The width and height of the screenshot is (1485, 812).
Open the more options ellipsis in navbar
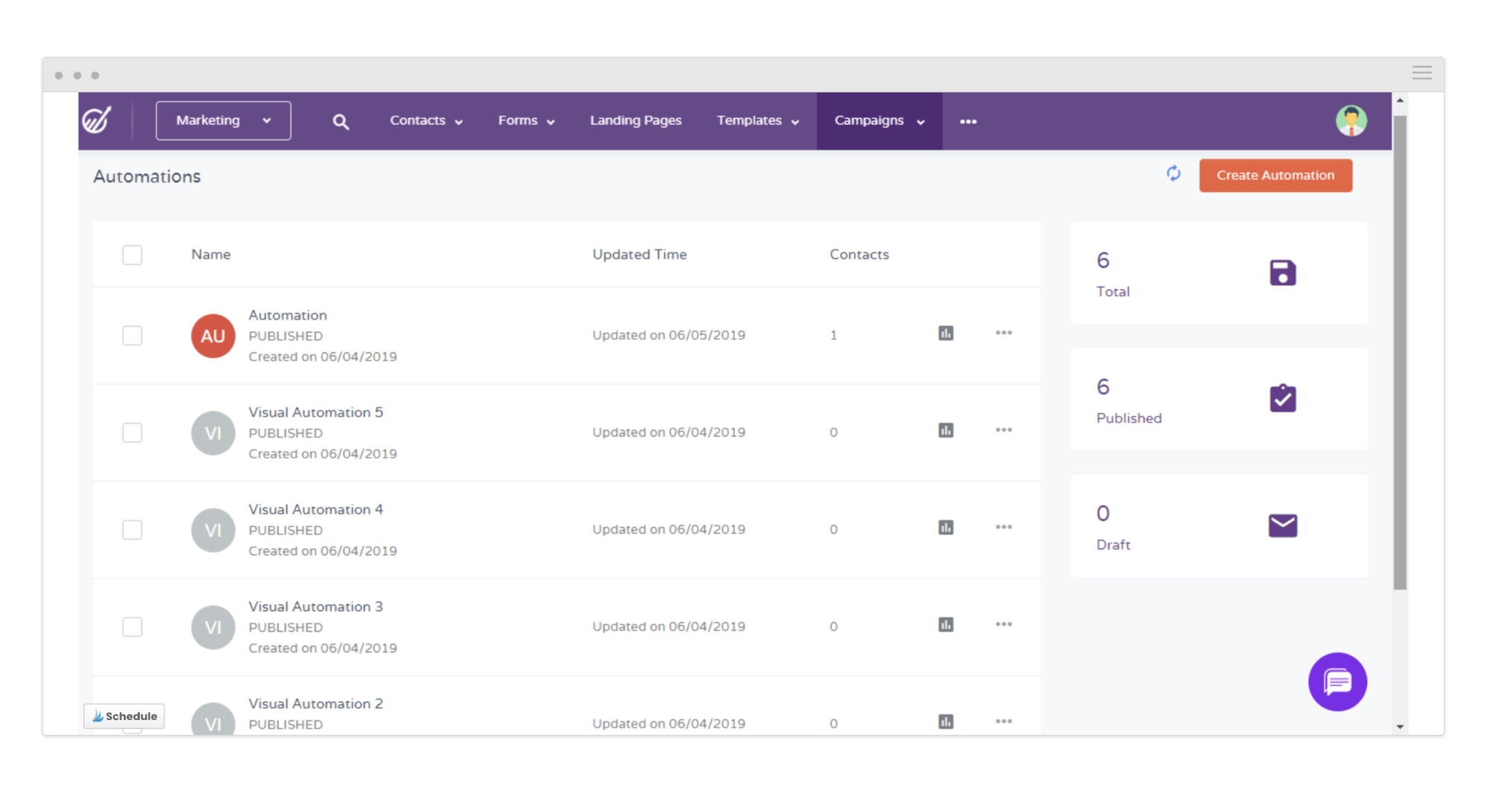click(968, 121)
